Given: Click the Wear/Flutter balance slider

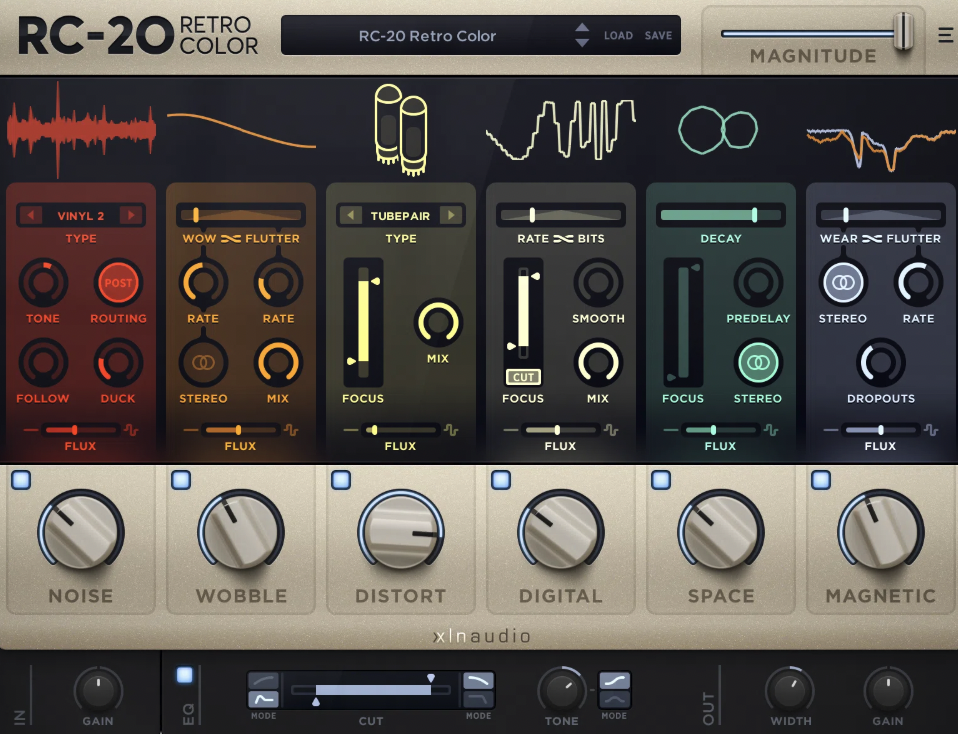Looking at the screenshot, I should click(x=880, y=215).
